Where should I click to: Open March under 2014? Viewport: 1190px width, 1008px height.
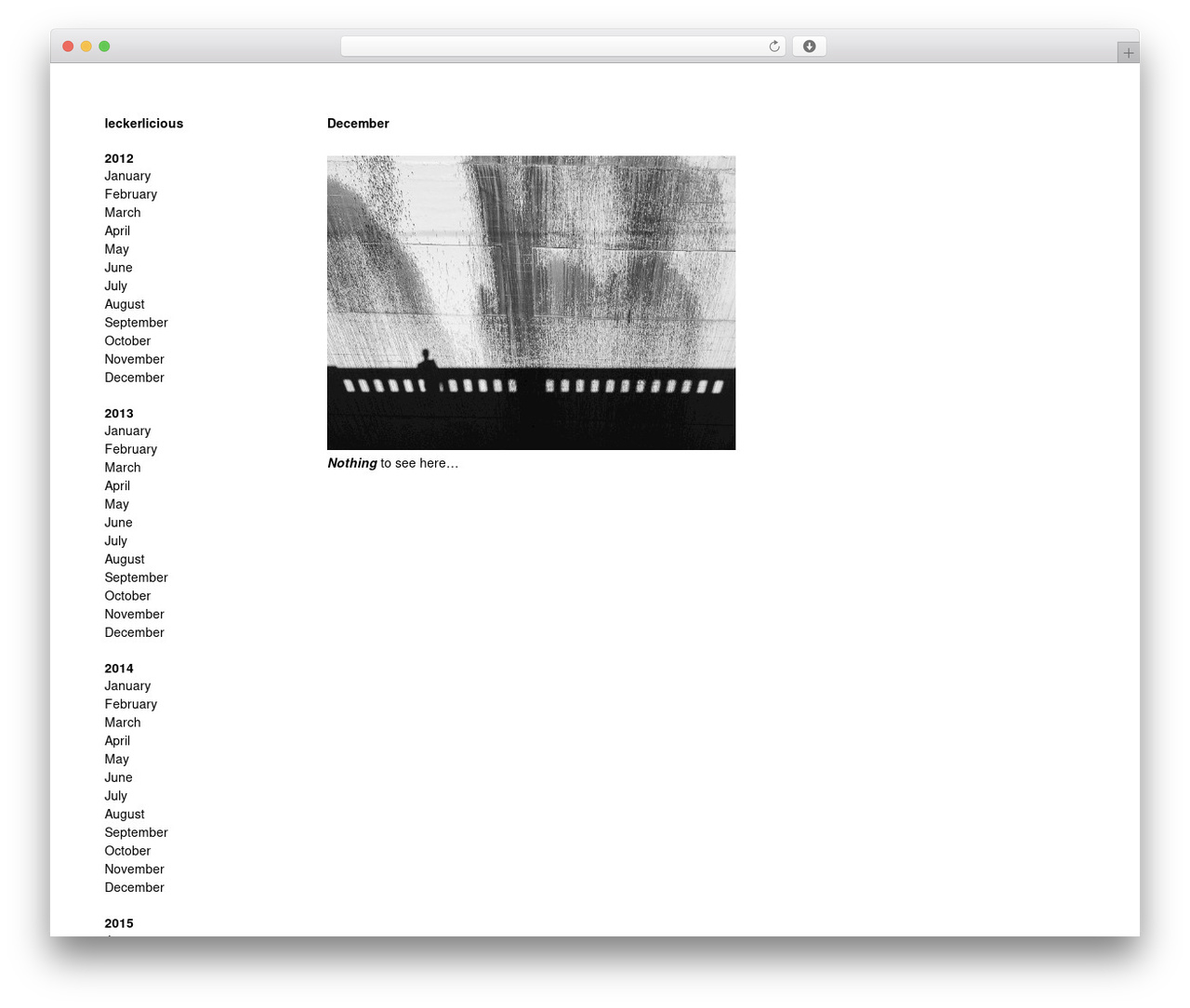(x=123, y=723)
